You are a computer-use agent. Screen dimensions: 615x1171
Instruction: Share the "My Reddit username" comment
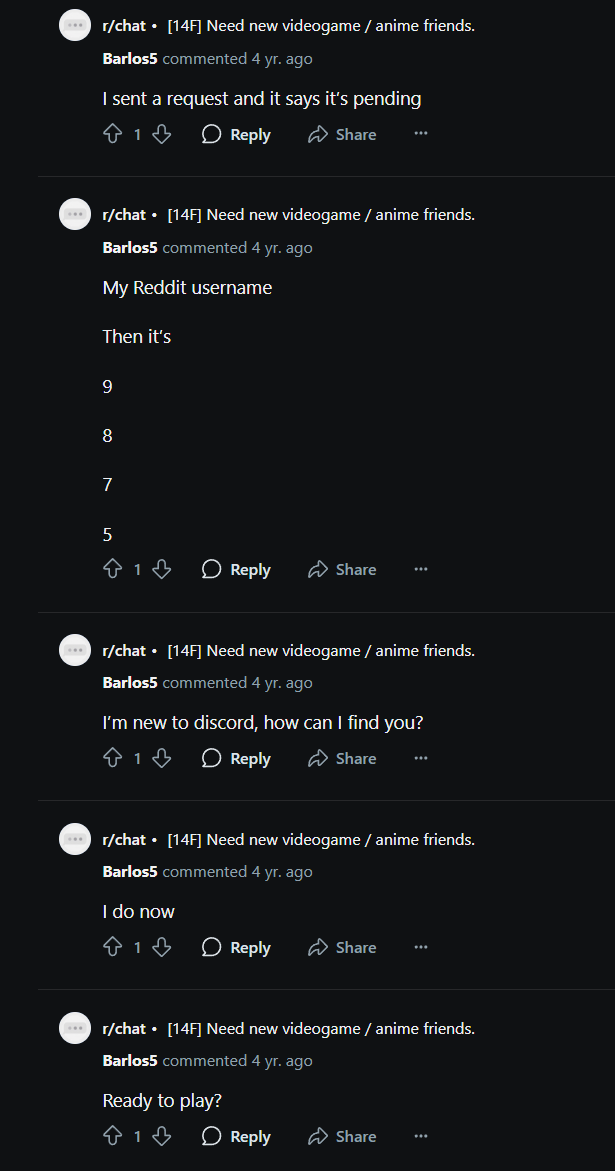343,569
